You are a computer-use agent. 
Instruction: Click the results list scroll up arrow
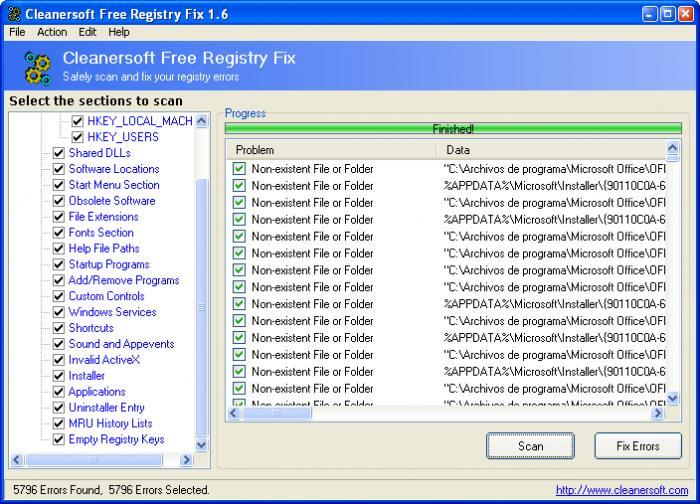point(673,147)
